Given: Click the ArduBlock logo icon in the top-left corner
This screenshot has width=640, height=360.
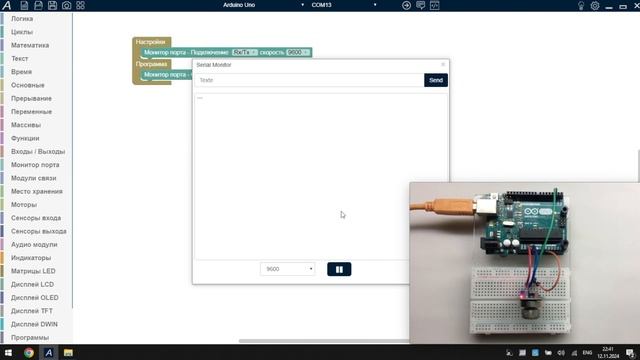Looking at the screenshot, I should 7,5.
